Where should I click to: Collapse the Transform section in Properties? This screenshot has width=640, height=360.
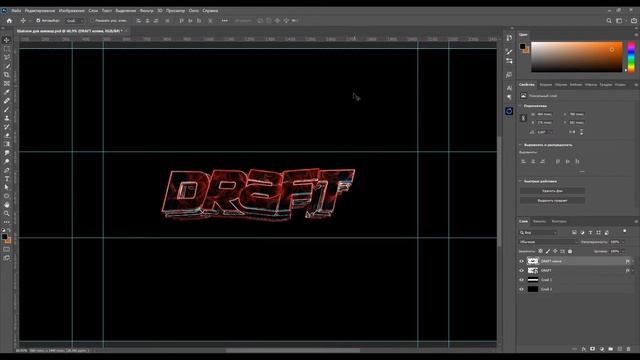(x=520, y=106)
